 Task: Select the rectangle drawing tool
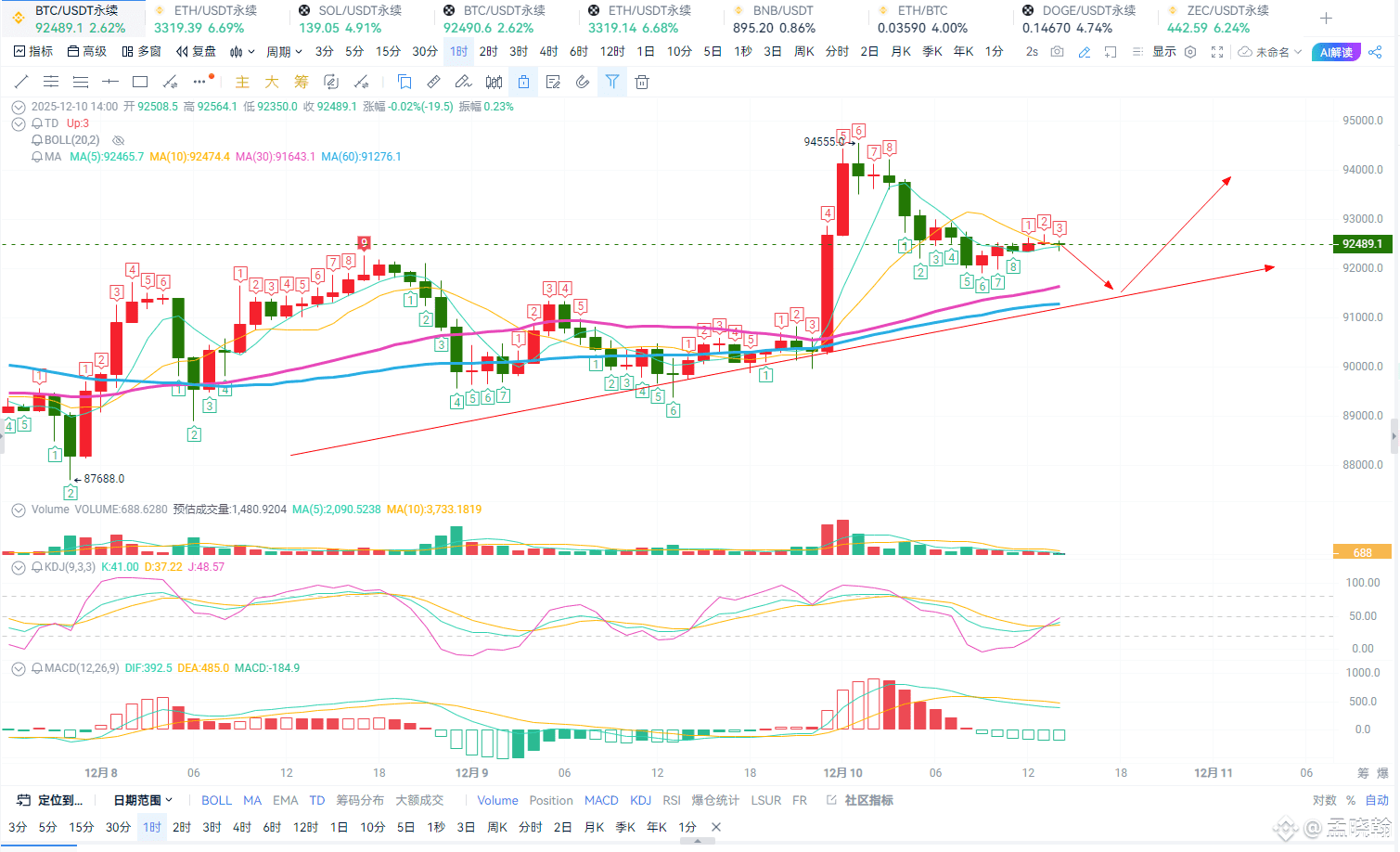click(140, 82)
